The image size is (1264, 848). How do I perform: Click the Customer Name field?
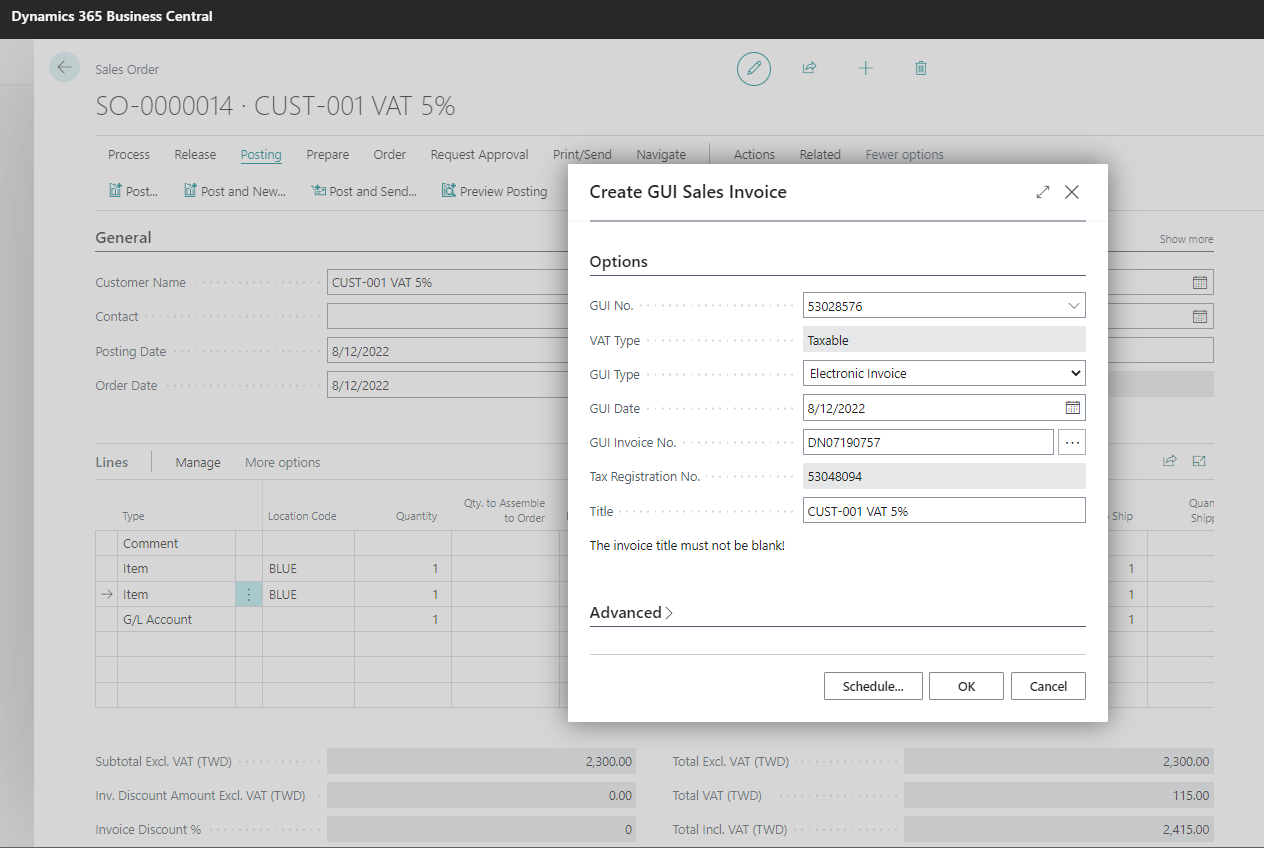(x=448, y=283)
